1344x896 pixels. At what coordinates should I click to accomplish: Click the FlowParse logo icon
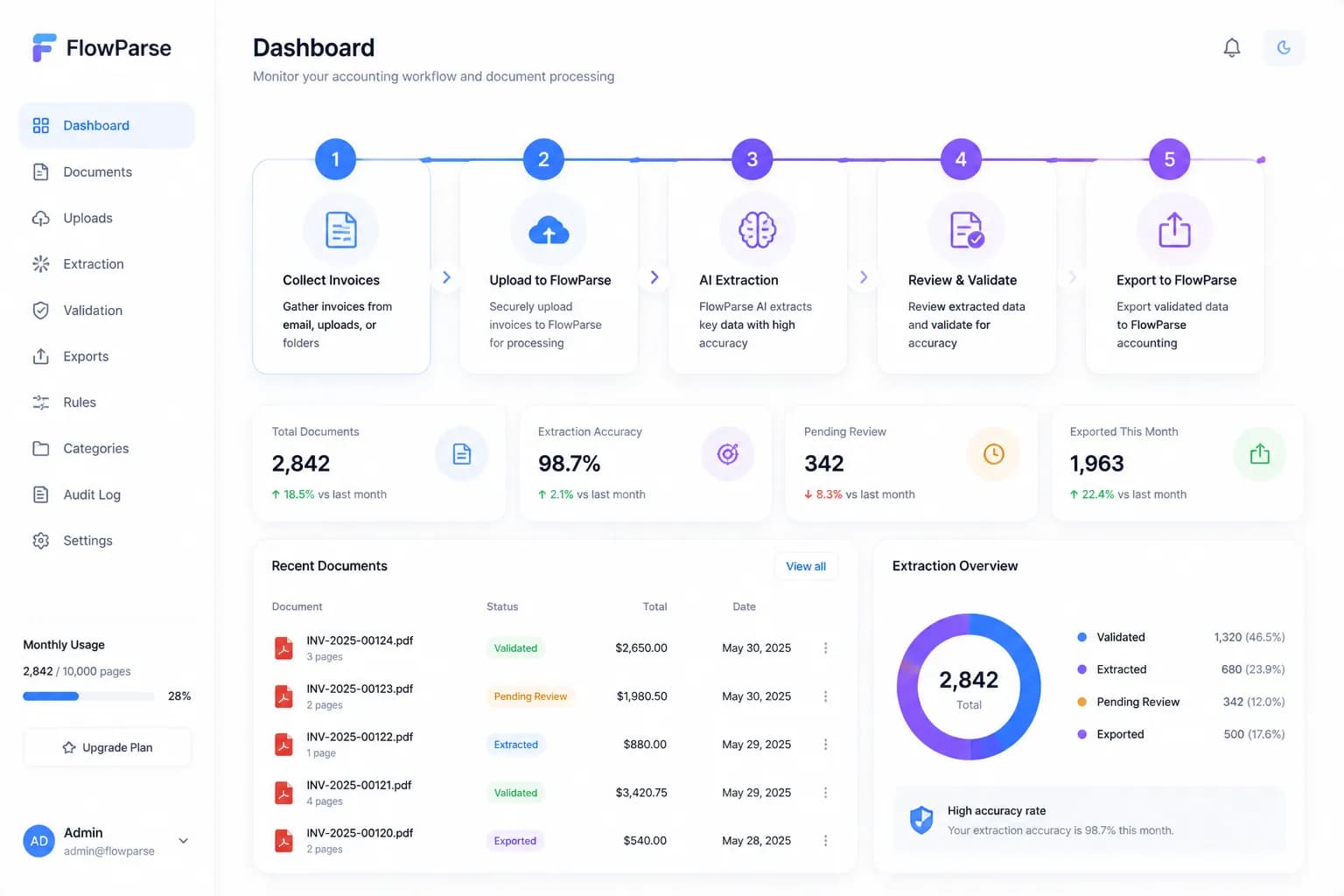point(44,47)
